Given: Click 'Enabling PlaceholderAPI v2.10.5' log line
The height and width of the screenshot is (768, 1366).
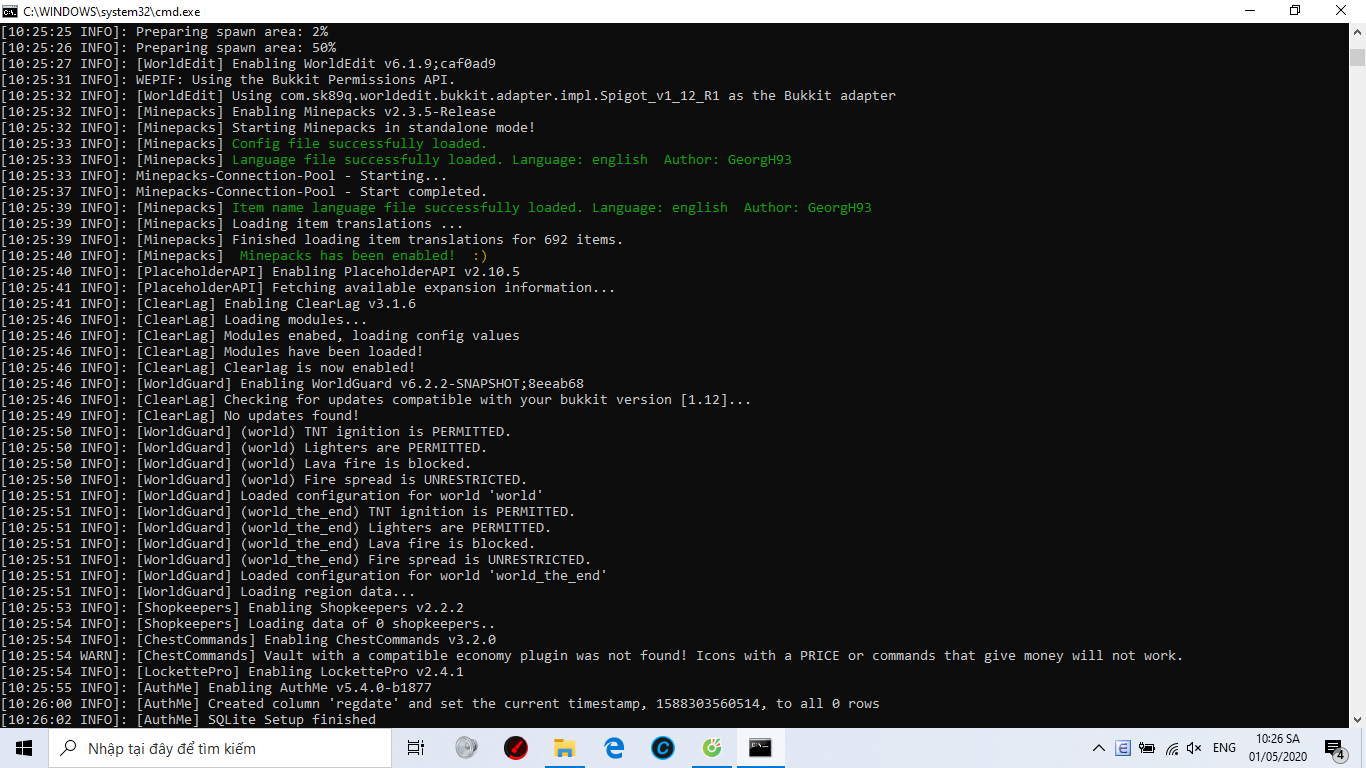Looking at the screenshot, I should click(260, 272).
